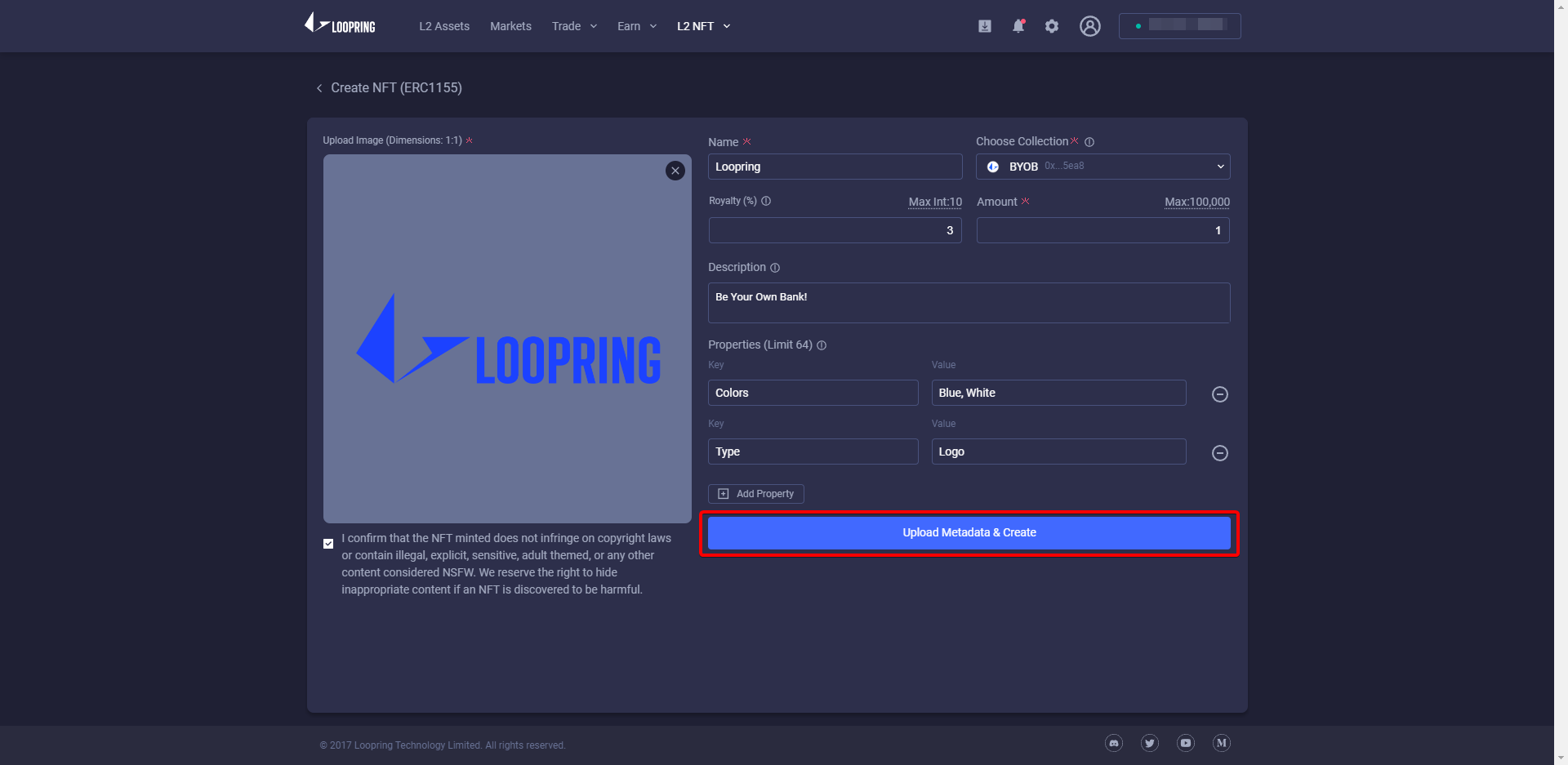
Task: Edit the Logo value field
Action: click(x=1059, y=451)
